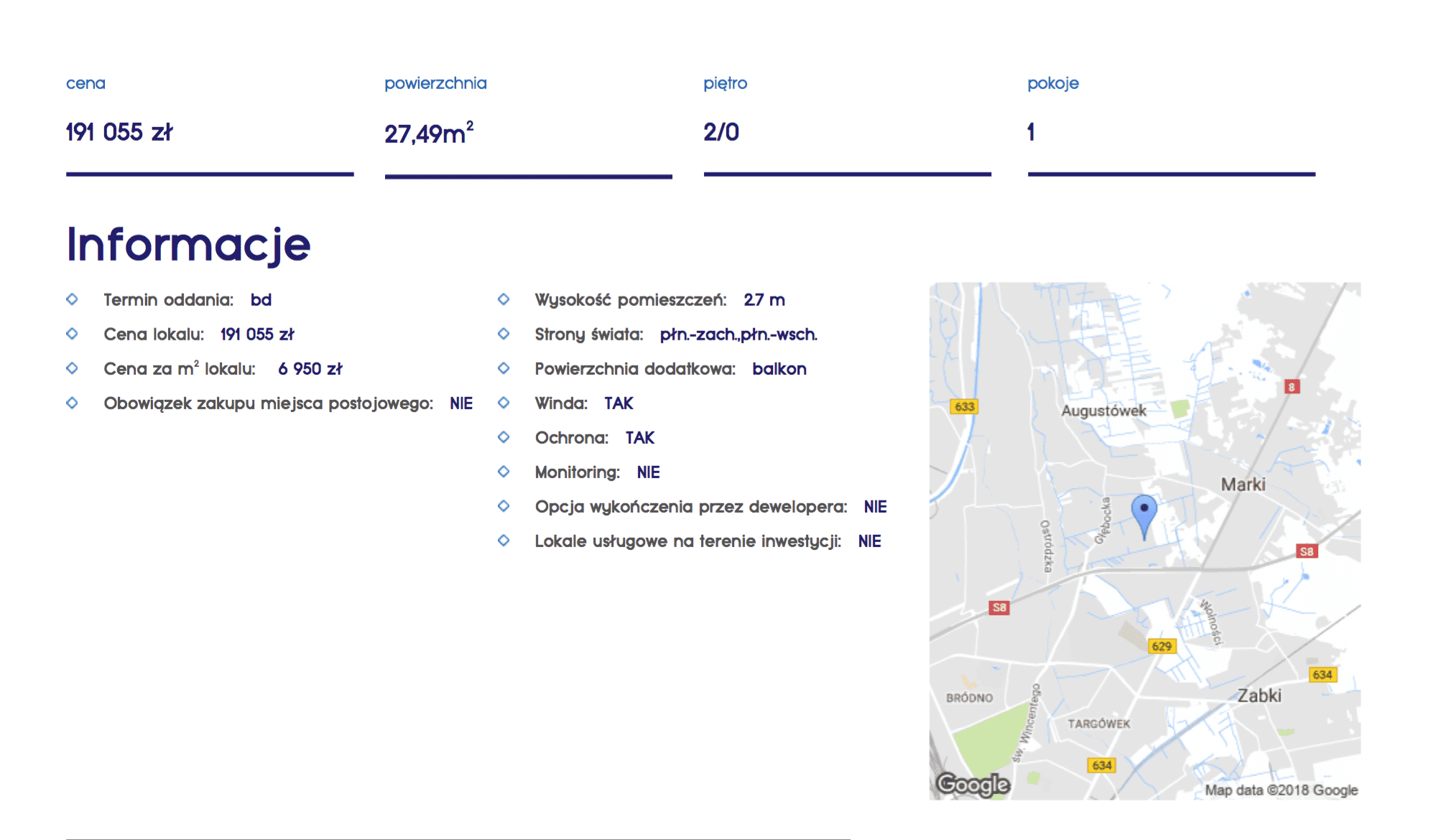
Task: Click the cena value 191 055 zł
Action: [x=119, y=132]
